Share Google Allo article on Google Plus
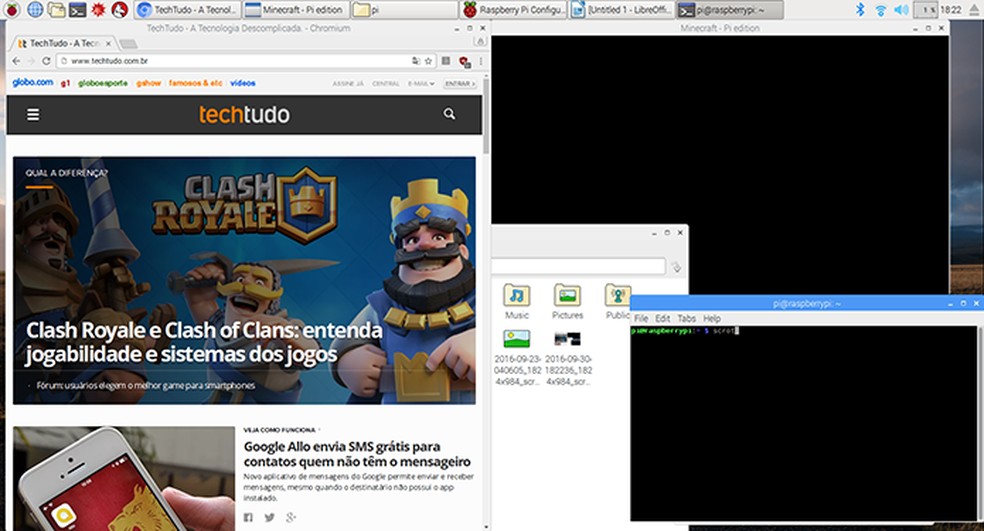 291,517
